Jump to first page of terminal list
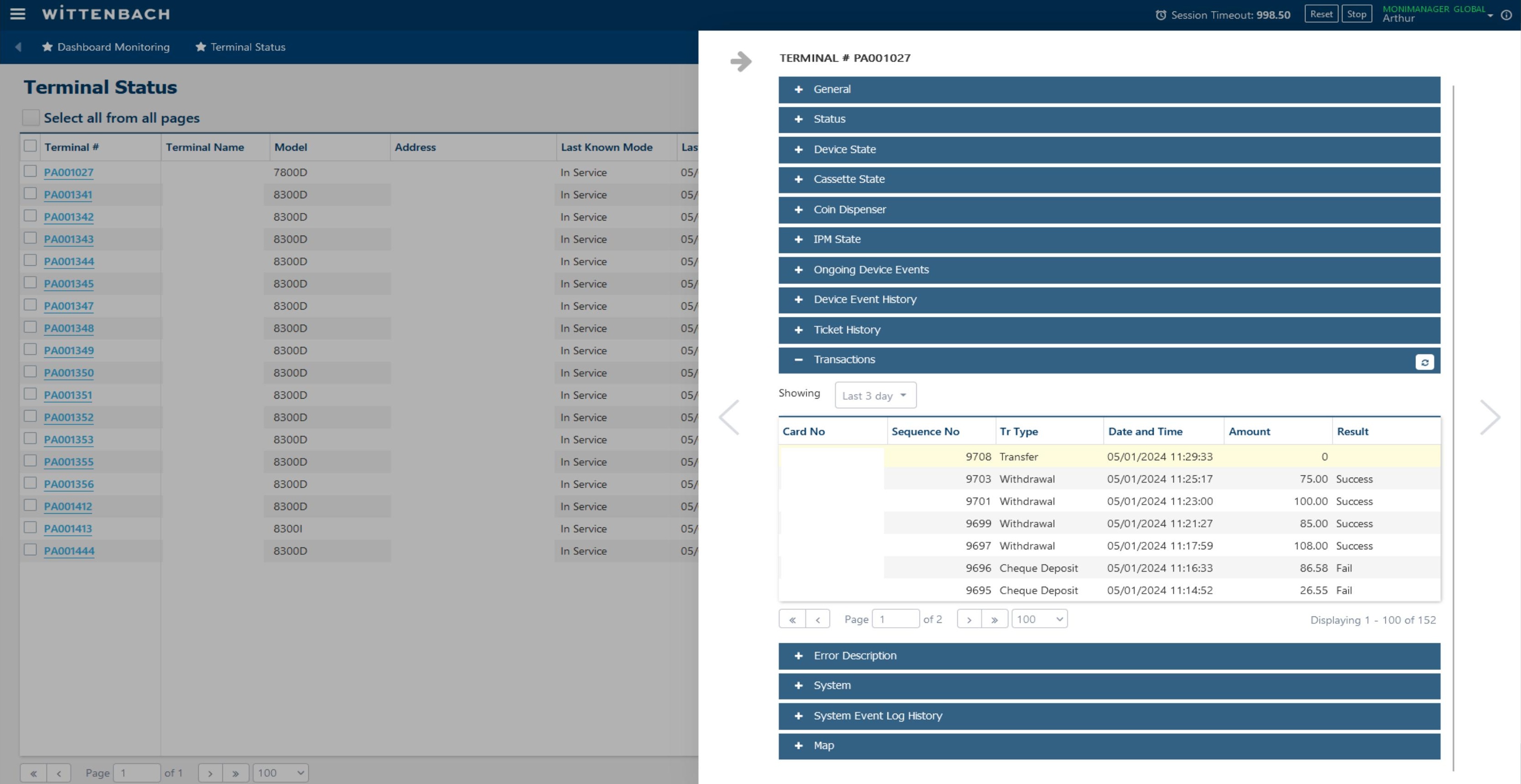 (x=33, y=773)
